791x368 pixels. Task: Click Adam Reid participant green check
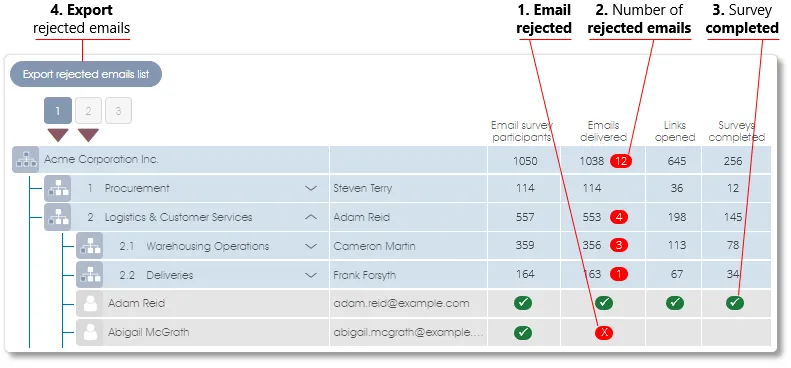[x=523, y=303]
